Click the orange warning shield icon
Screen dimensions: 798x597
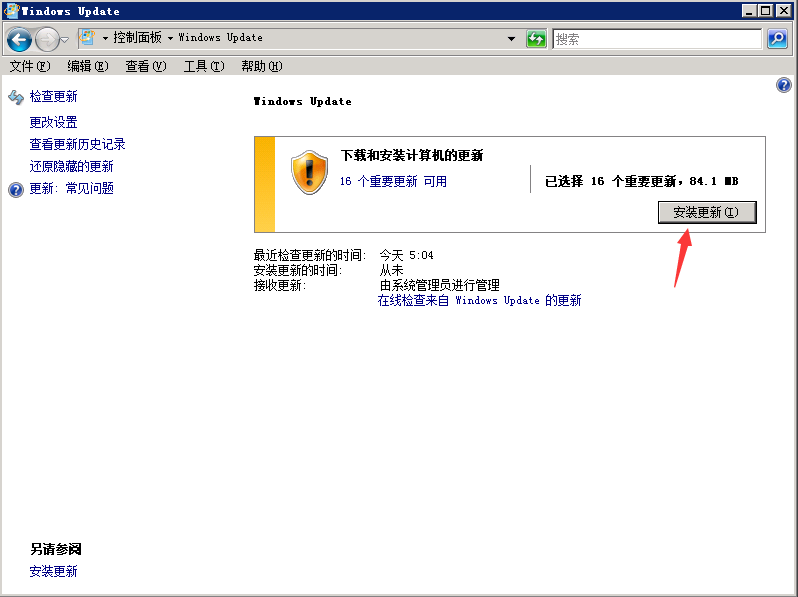click(x=309, y=172)
